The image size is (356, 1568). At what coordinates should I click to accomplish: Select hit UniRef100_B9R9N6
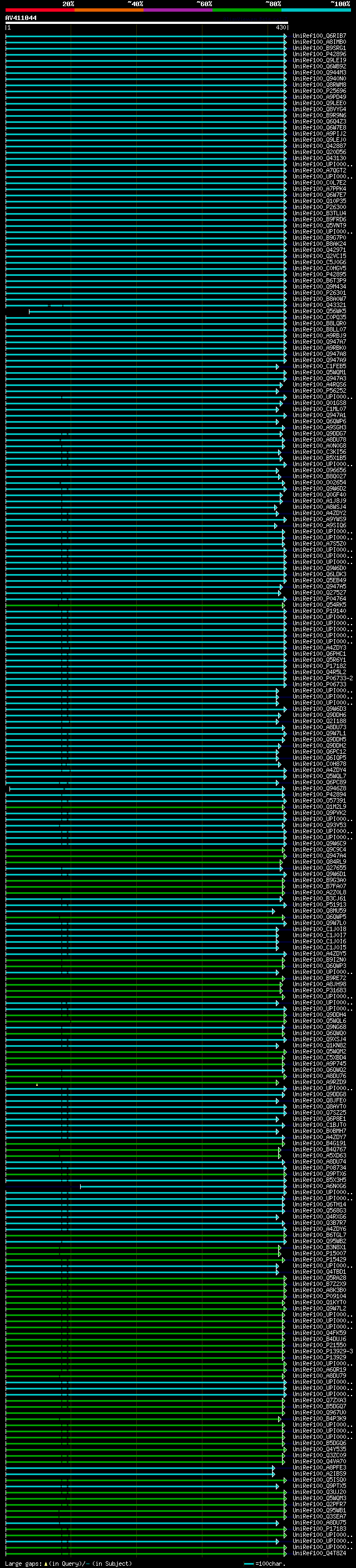[319, 116]
